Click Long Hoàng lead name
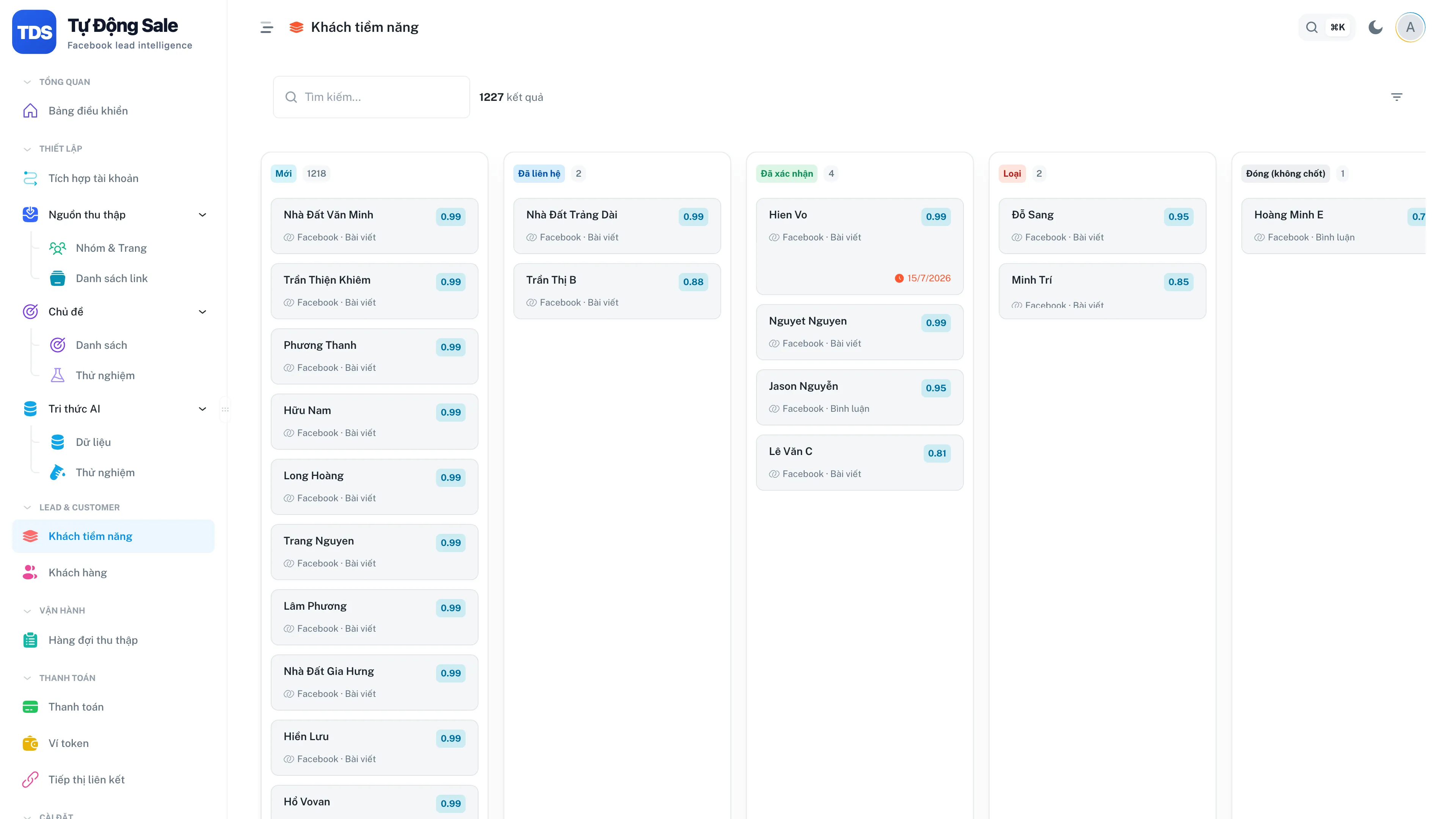This screenshot has height=819, width=1456. click(x=313, y=476)
